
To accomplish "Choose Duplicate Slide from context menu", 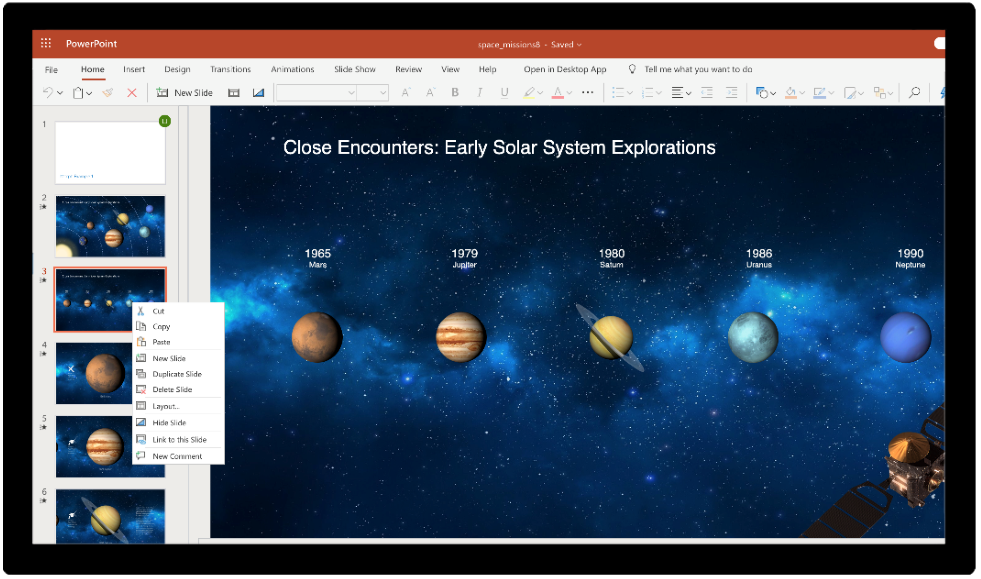I will tap(178, 373).
